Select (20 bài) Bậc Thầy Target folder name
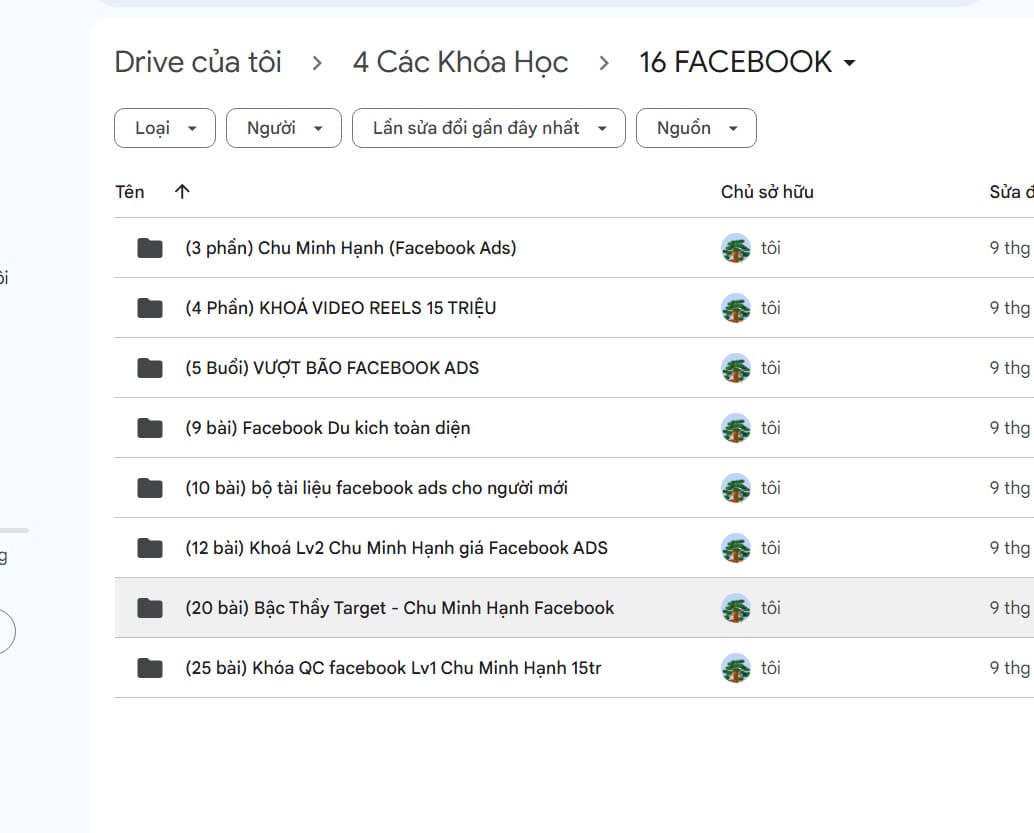This screenshot has width=1034, height=833. click(x=400, y=608)
